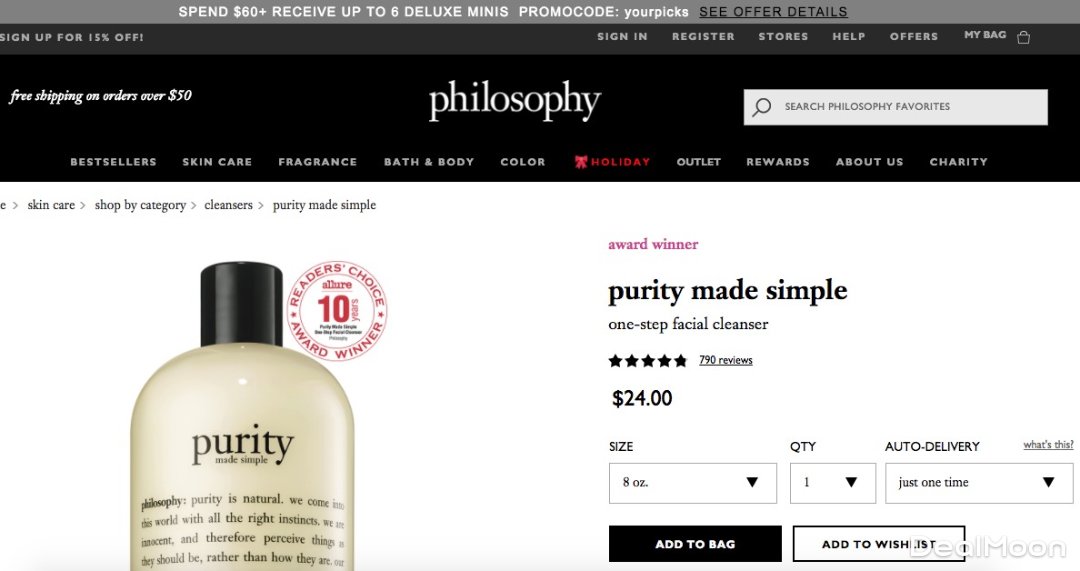Viewport: 1080px width, 571px height.
Task: Click the philosophy logo
Action: pyautogui.click(x=515, y=101)
